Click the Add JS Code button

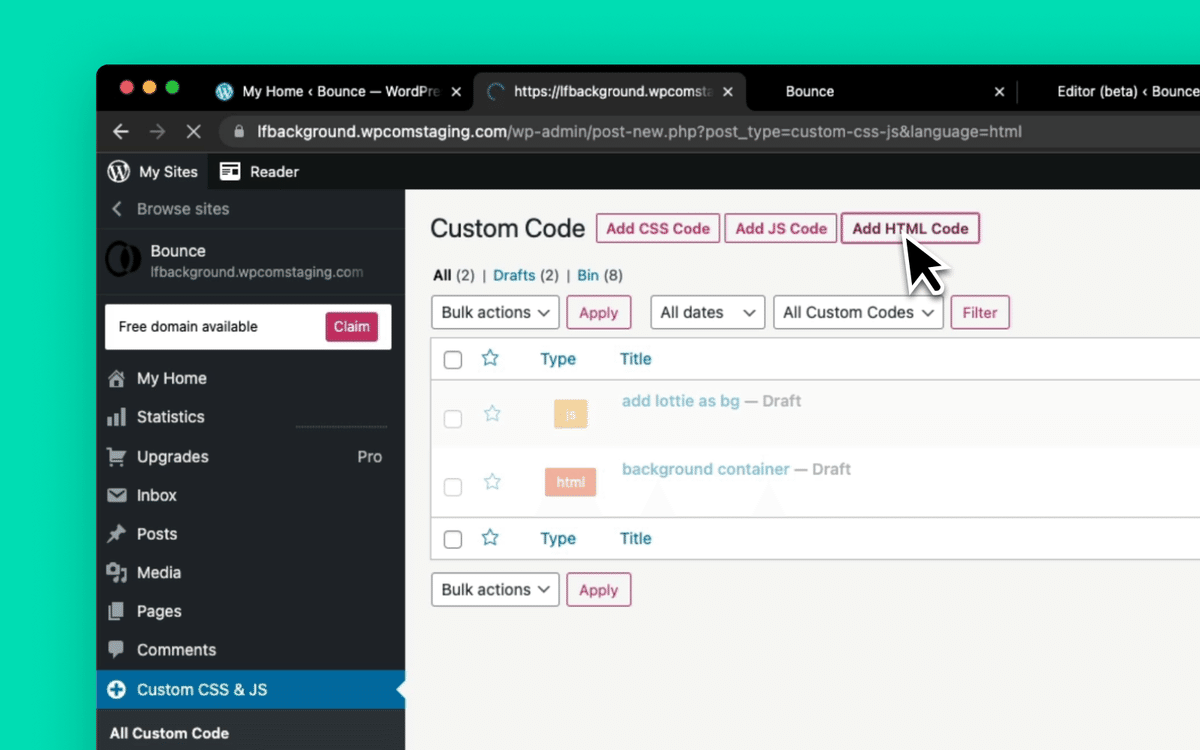pyautogui.click(x=781, y=228)
